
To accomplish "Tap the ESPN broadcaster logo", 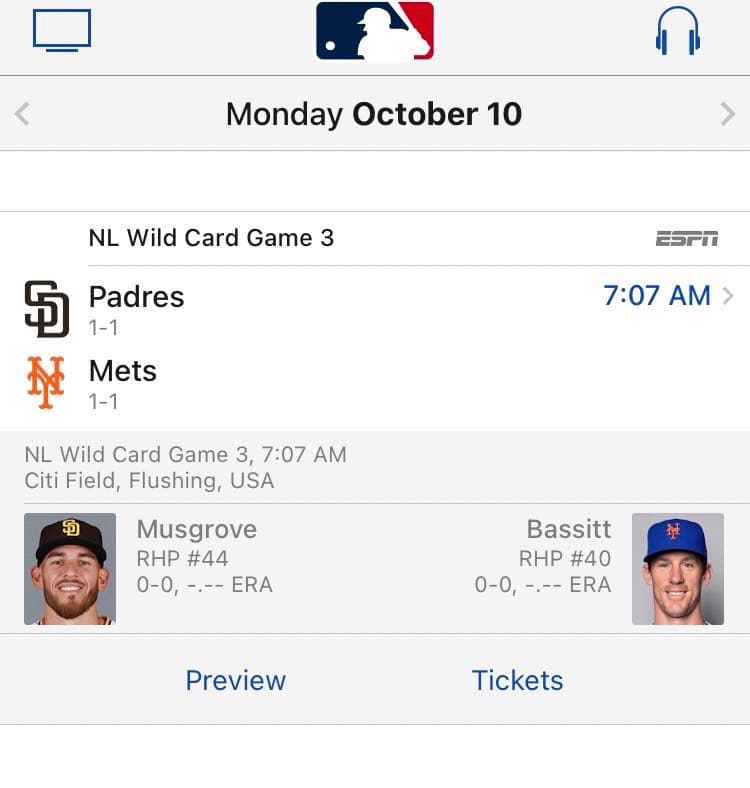I will 687,238.
